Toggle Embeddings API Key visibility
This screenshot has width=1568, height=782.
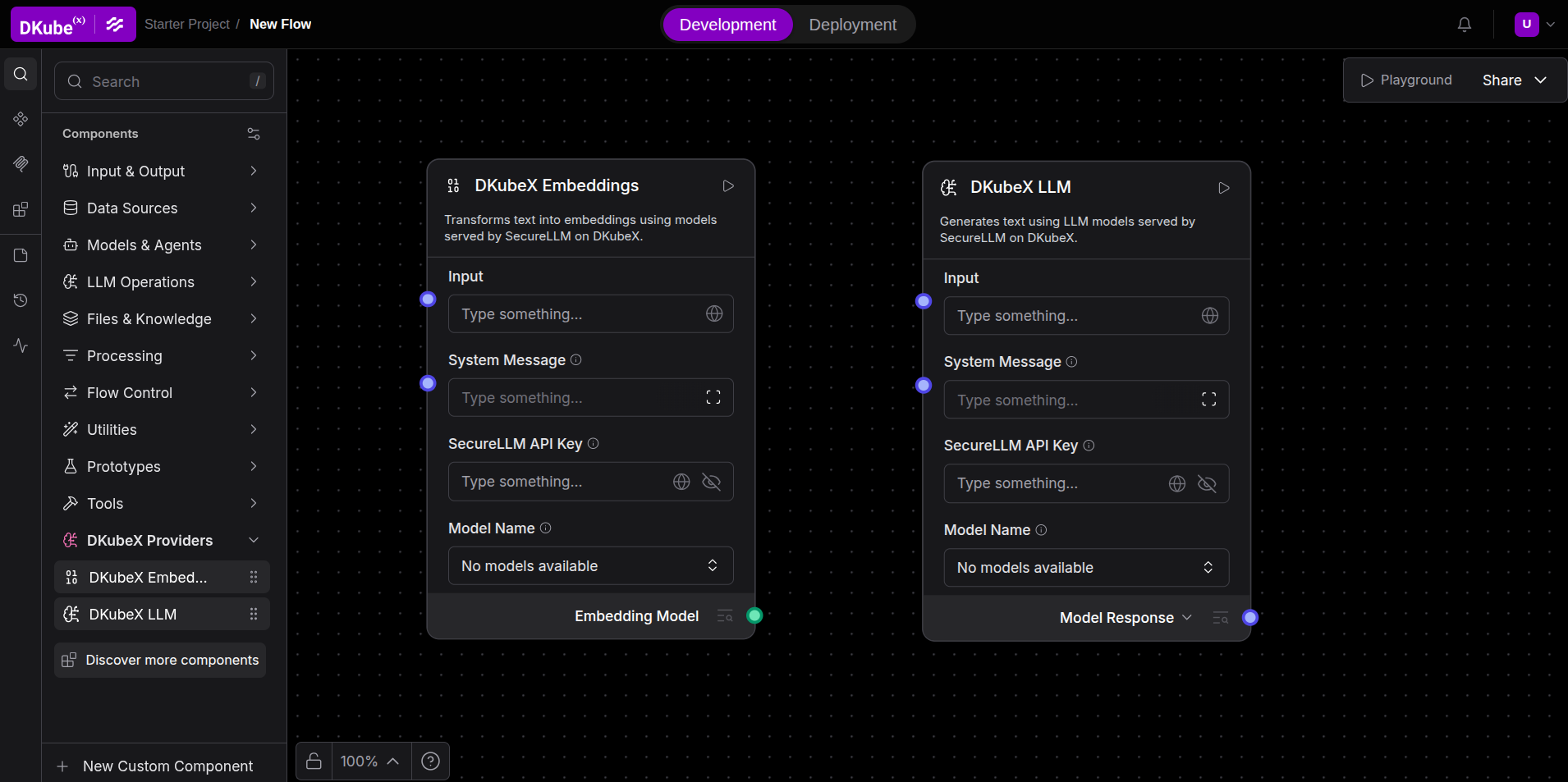[x=712, y=482]
